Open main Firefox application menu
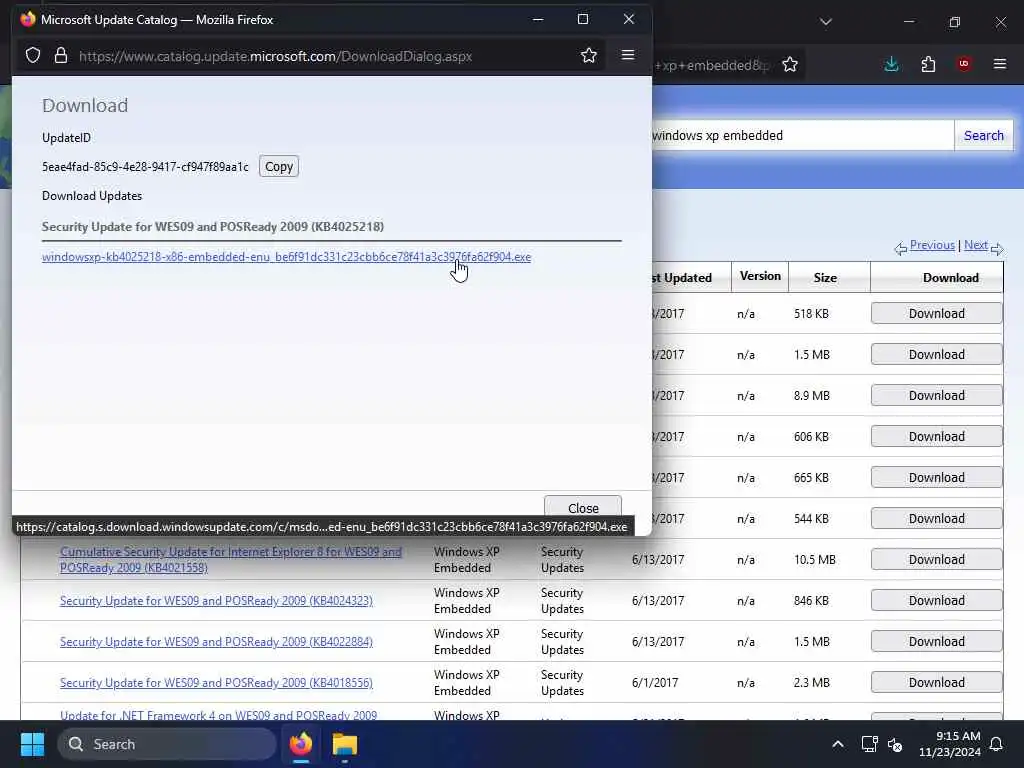 [x=999, y=64]
